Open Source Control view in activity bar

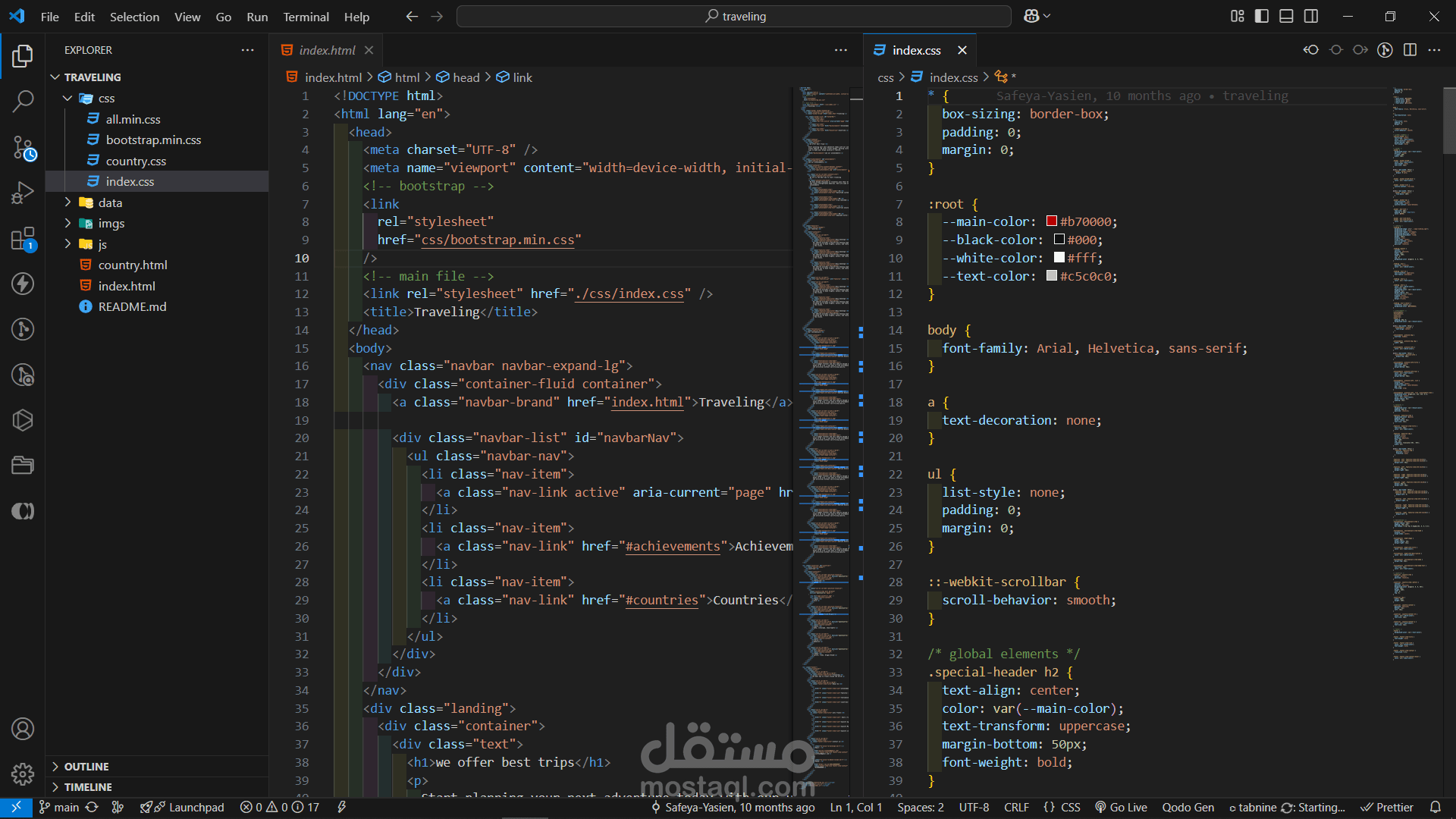click(x=23, y=147)
